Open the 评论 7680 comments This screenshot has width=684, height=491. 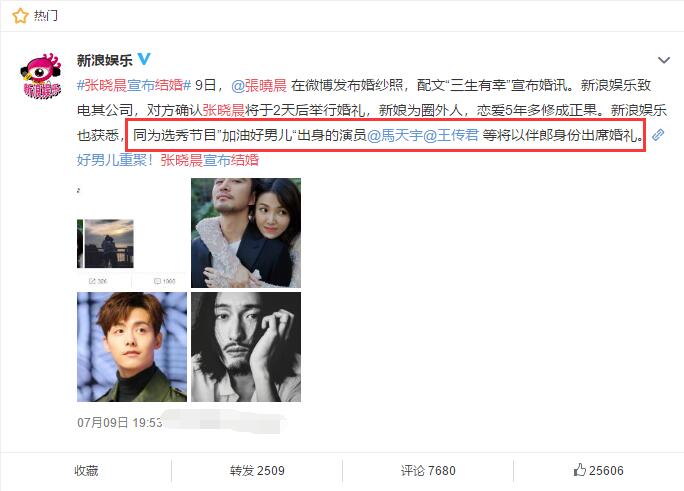pos(428,471)
